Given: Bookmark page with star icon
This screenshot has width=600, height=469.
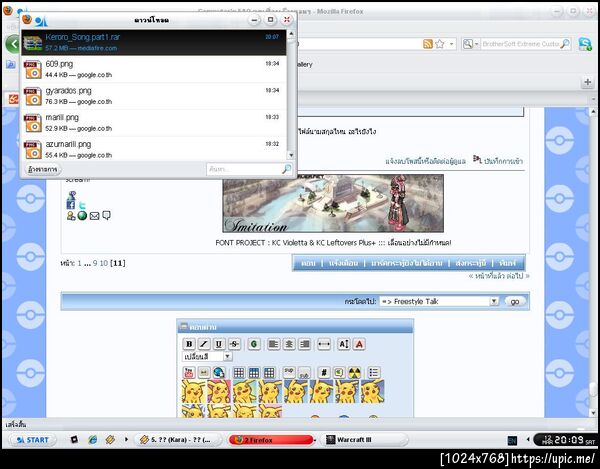Looking at the screenshot, I should pyautogui.click(x=440, y=44).
